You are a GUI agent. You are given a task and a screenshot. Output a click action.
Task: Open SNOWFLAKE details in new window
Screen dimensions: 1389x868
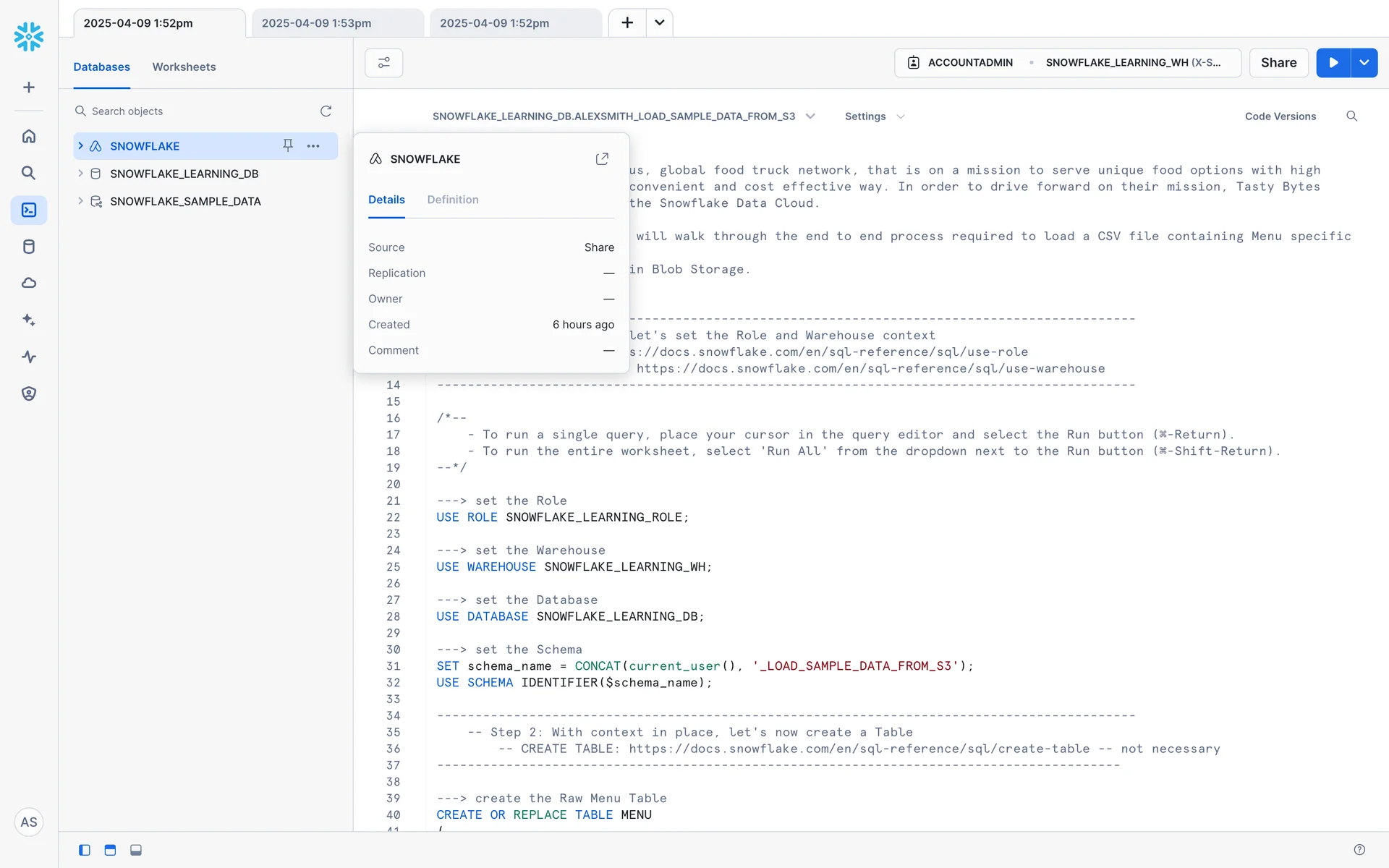[x=602, y=158]
